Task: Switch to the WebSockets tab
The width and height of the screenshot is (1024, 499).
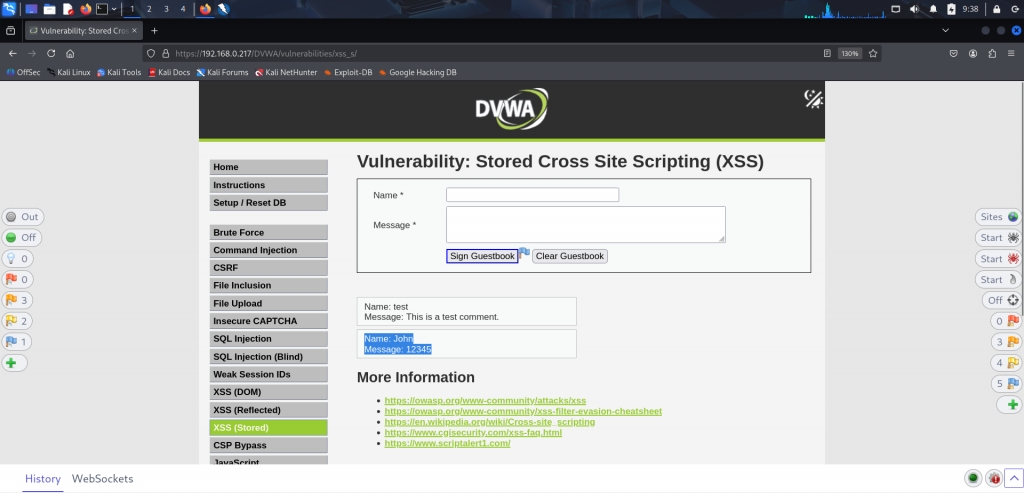Action: click(x=103, y=479)
